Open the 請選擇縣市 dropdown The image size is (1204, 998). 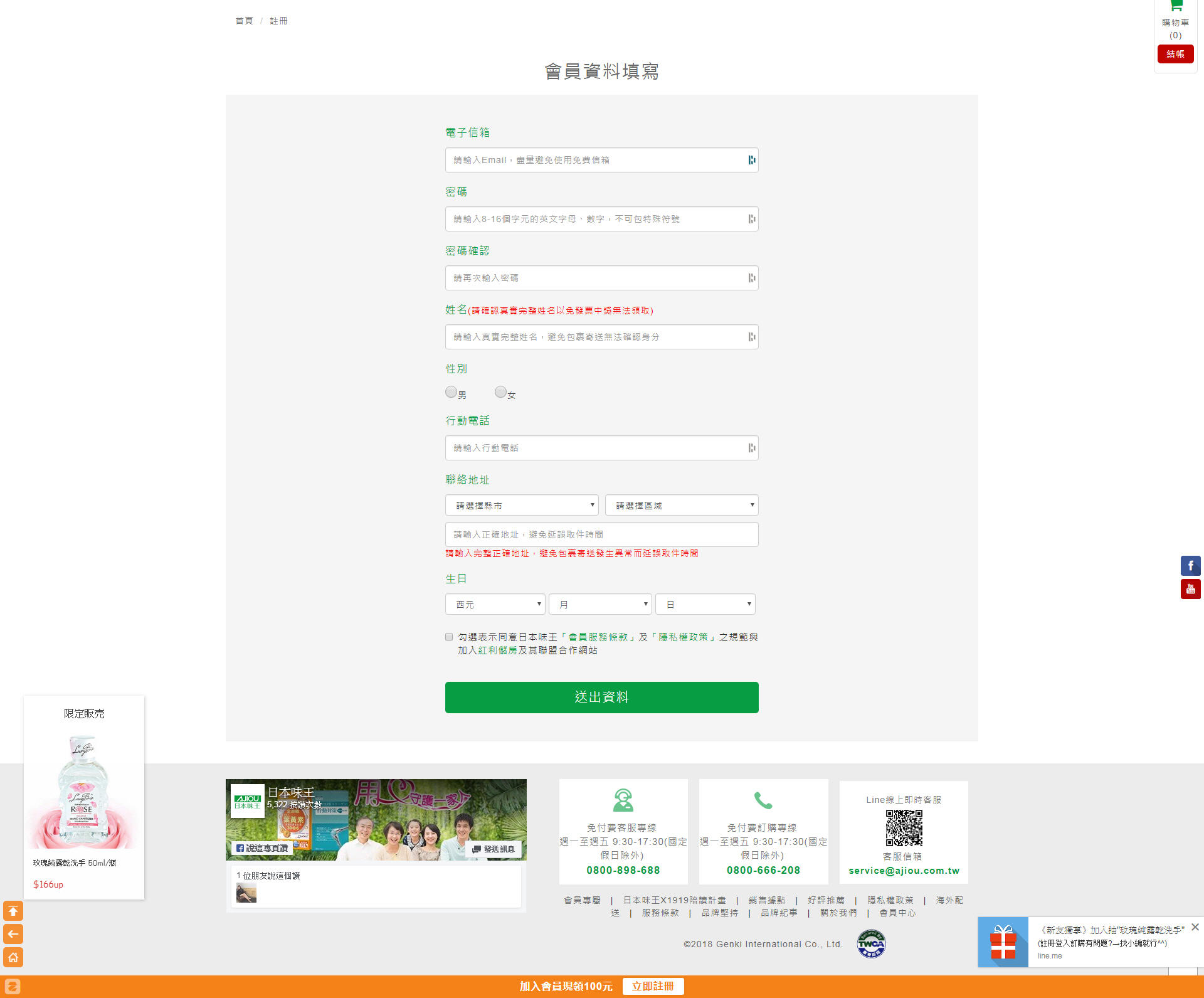point(522,505)
